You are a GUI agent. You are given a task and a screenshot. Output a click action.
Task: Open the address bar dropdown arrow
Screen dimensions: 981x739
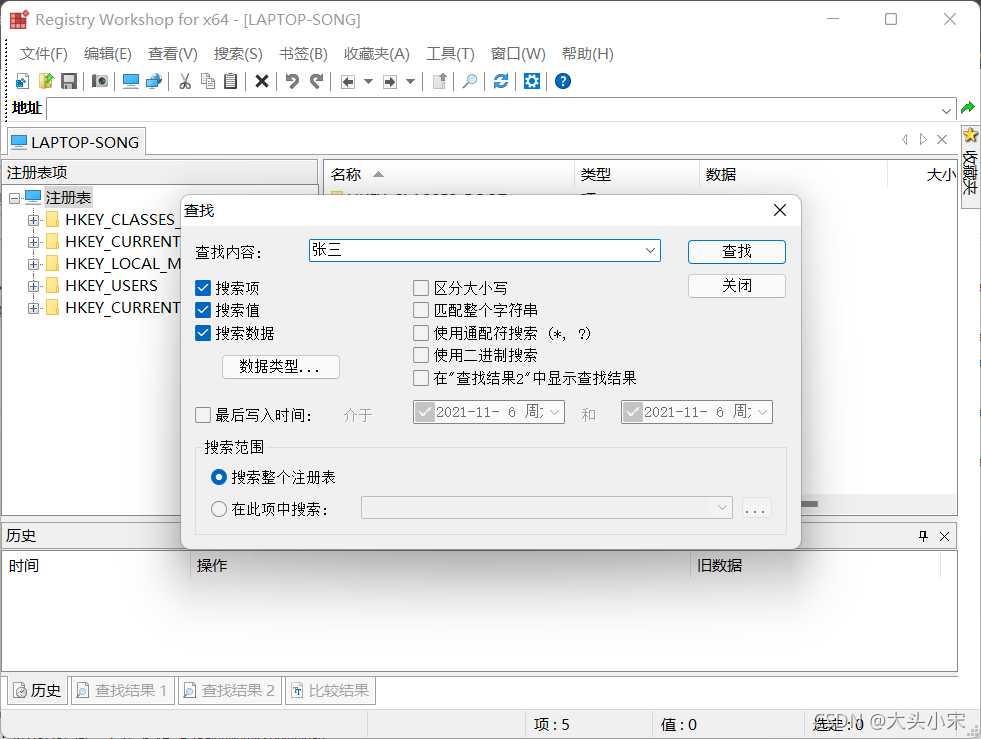[x=946, y=111]
